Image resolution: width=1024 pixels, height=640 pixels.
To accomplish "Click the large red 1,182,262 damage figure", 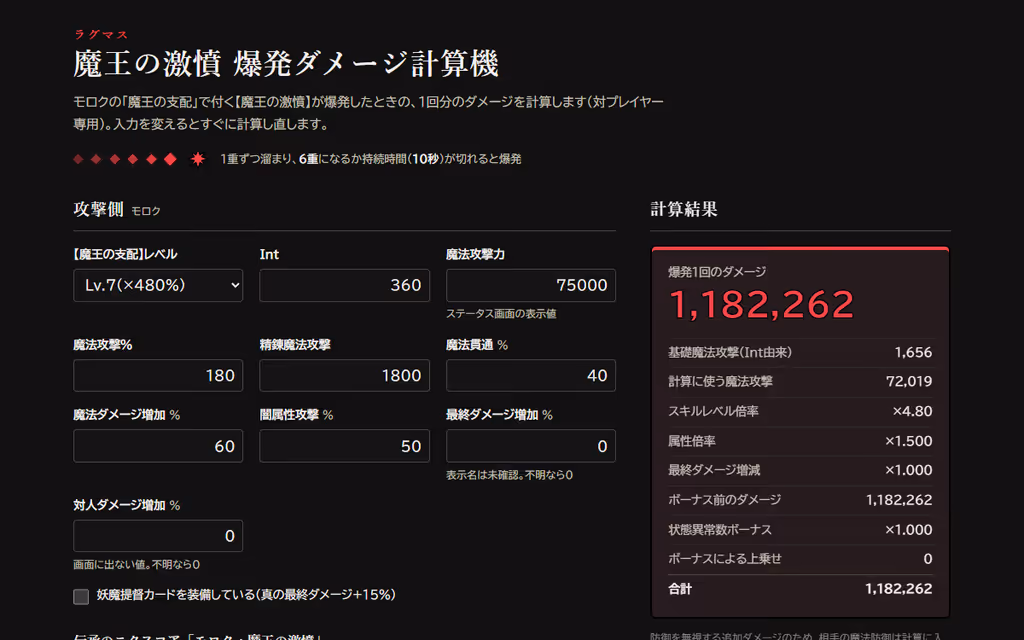I will click(x=761, y=305).
